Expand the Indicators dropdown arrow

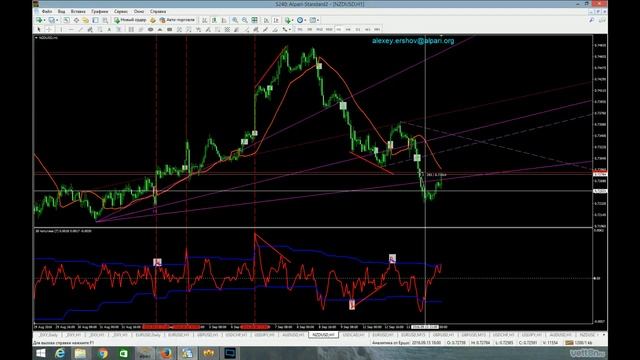293,20
